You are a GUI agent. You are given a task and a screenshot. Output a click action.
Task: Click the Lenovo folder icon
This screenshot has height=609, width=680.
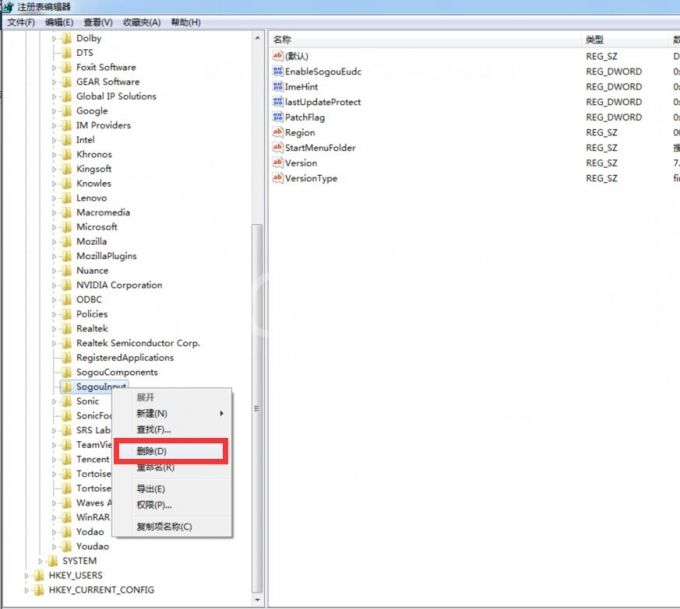(x=66, y=198)
